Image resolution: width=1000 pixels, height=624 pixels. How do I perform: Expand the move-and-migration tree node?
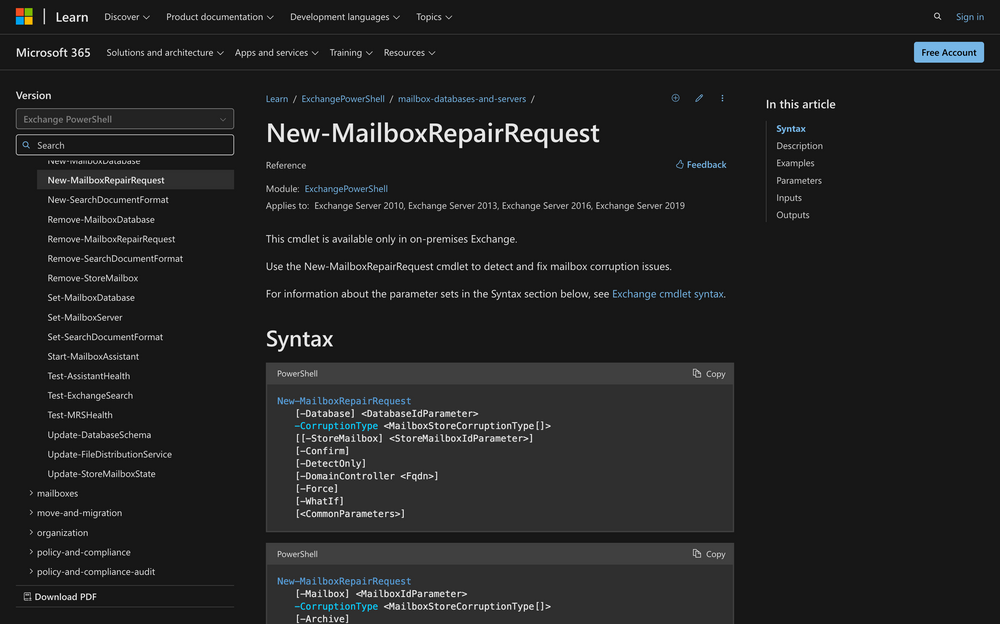pos(79,513)
